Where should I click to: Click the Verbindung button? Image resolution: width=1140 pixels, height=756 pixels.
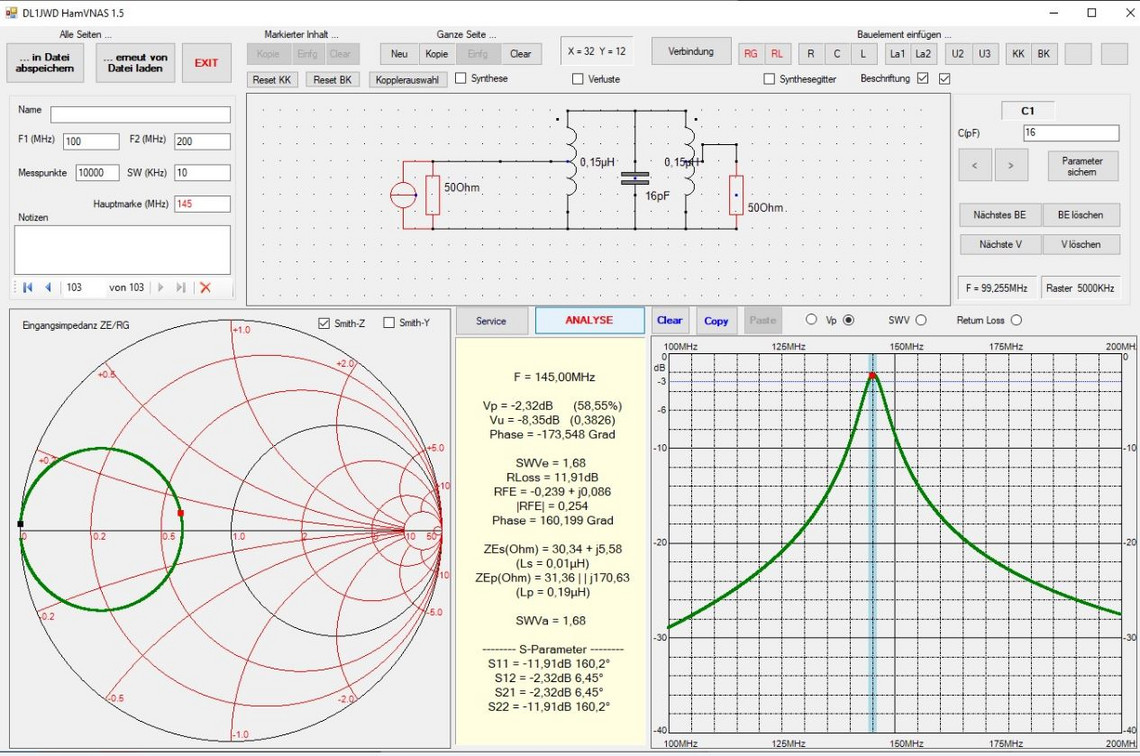[691, 52]
